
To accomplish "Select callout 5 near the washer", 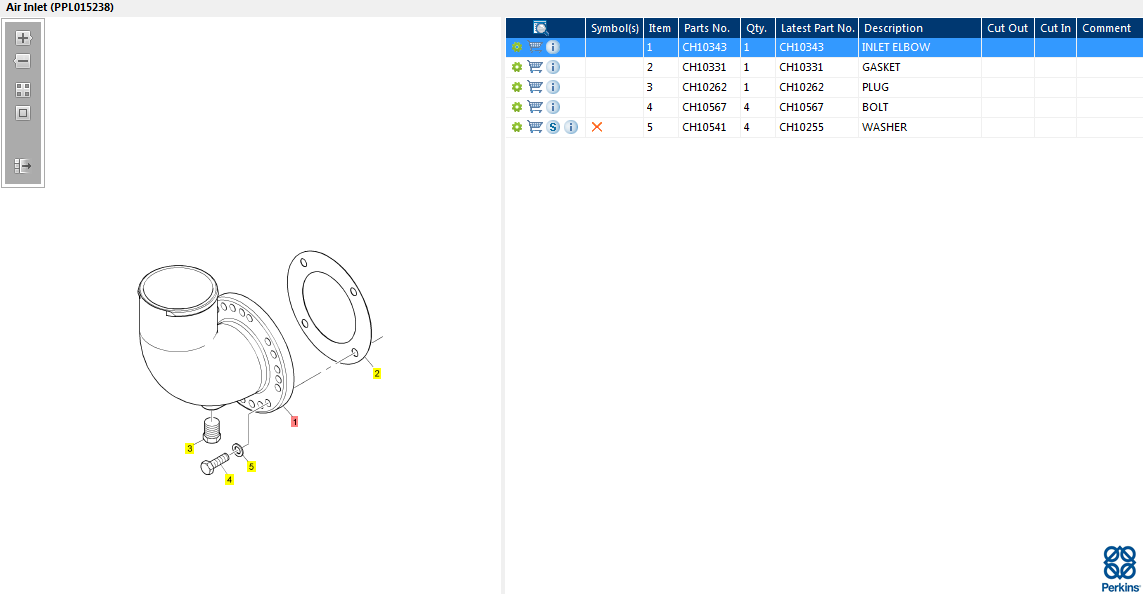I will click(251, 466).
